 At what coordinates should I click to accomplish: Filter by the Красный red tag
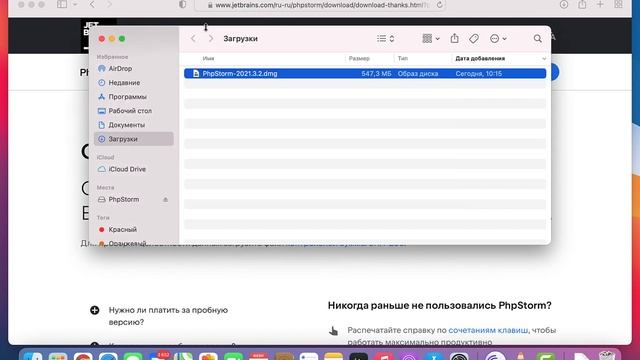point(122,229)
